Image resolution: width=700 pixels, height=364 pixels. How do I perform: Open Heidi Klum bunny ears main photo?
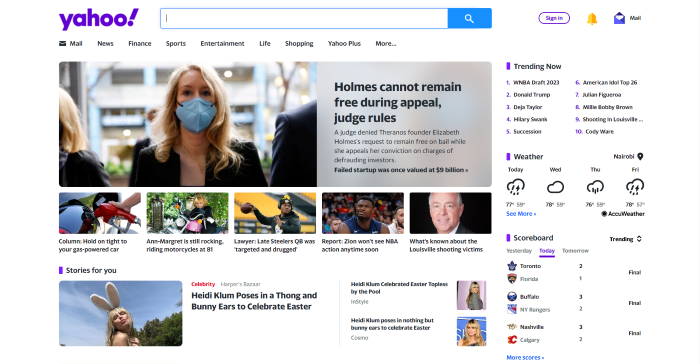(121, 313)
